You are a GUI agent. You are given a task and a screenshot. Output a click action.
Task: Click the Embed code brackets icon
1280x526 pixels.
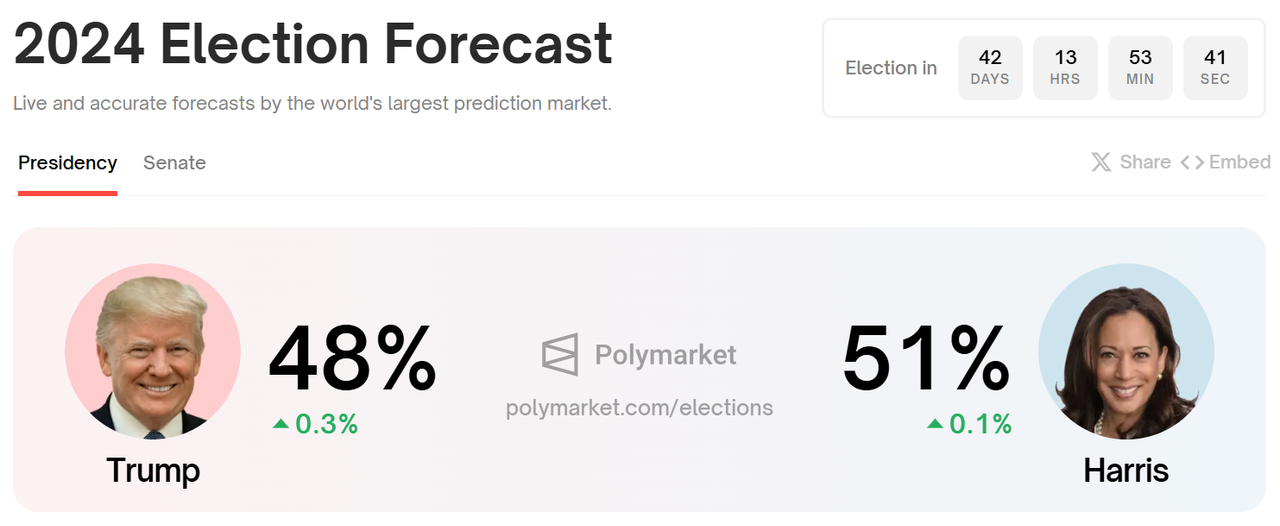tap(1192, 162)
